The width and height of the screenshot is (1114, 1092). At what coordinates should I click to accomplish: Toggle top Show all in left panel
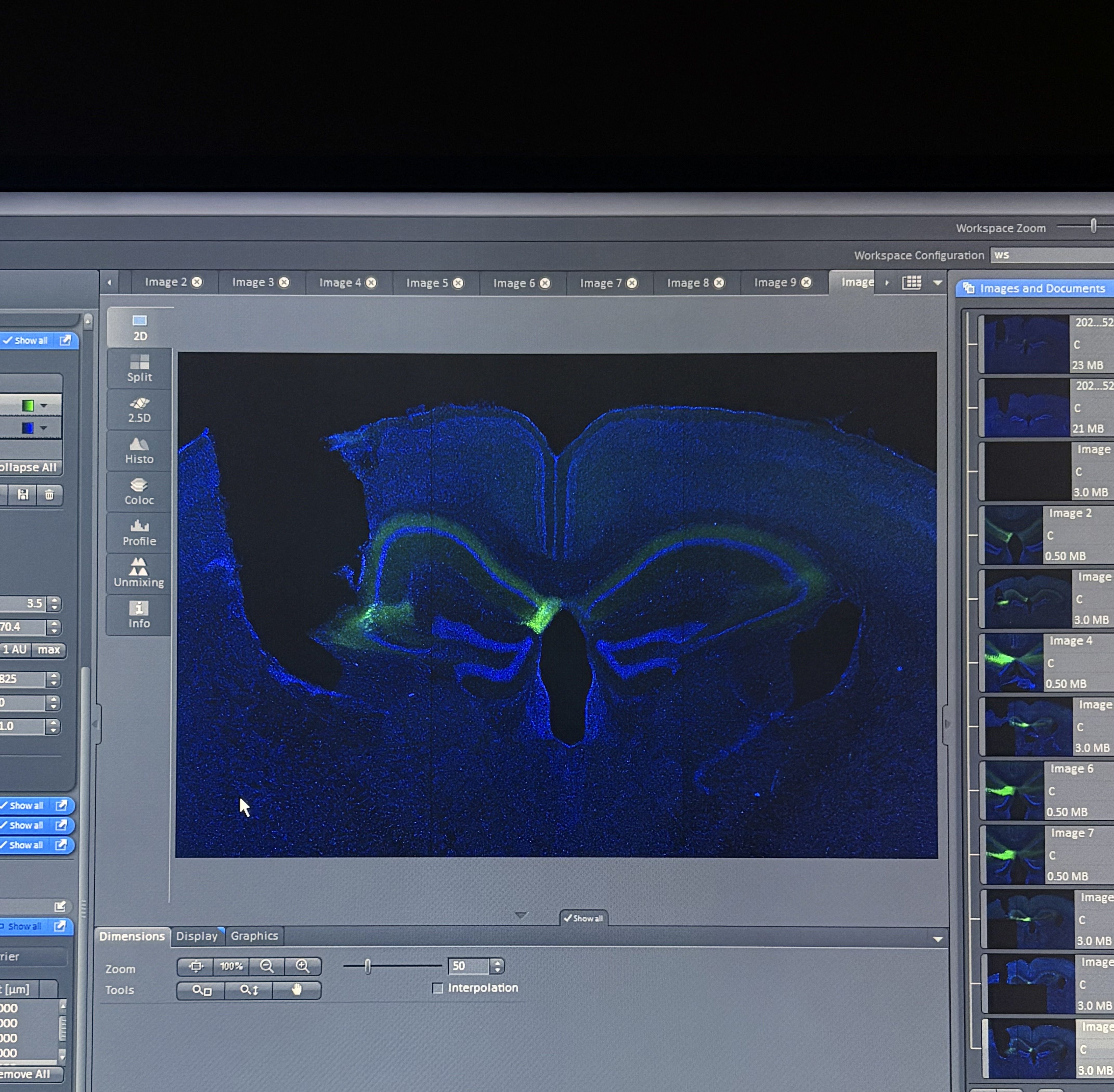coord(25,341)
